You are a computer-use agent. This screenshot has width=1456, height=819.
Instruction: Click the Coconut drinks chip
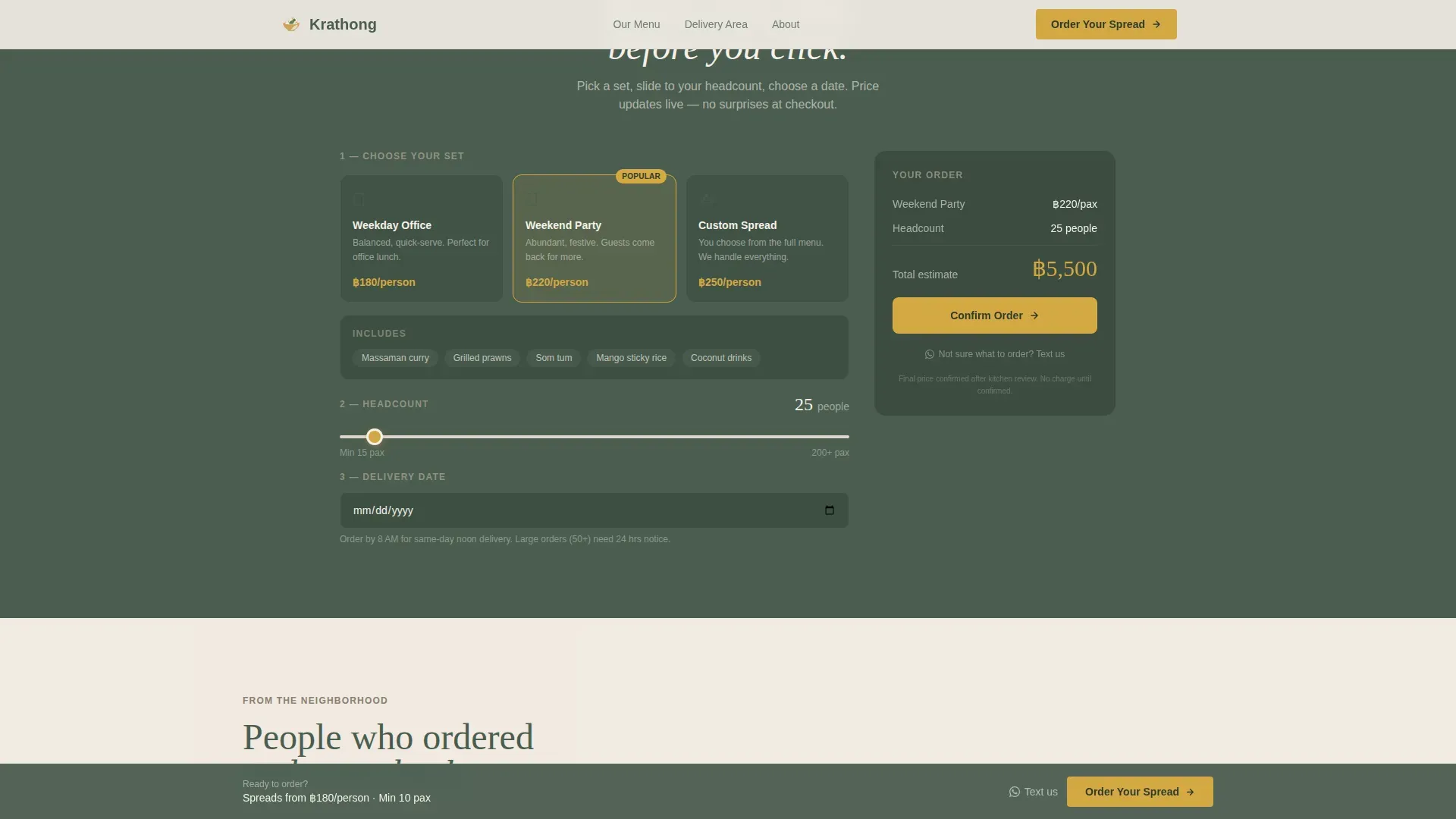721,358
